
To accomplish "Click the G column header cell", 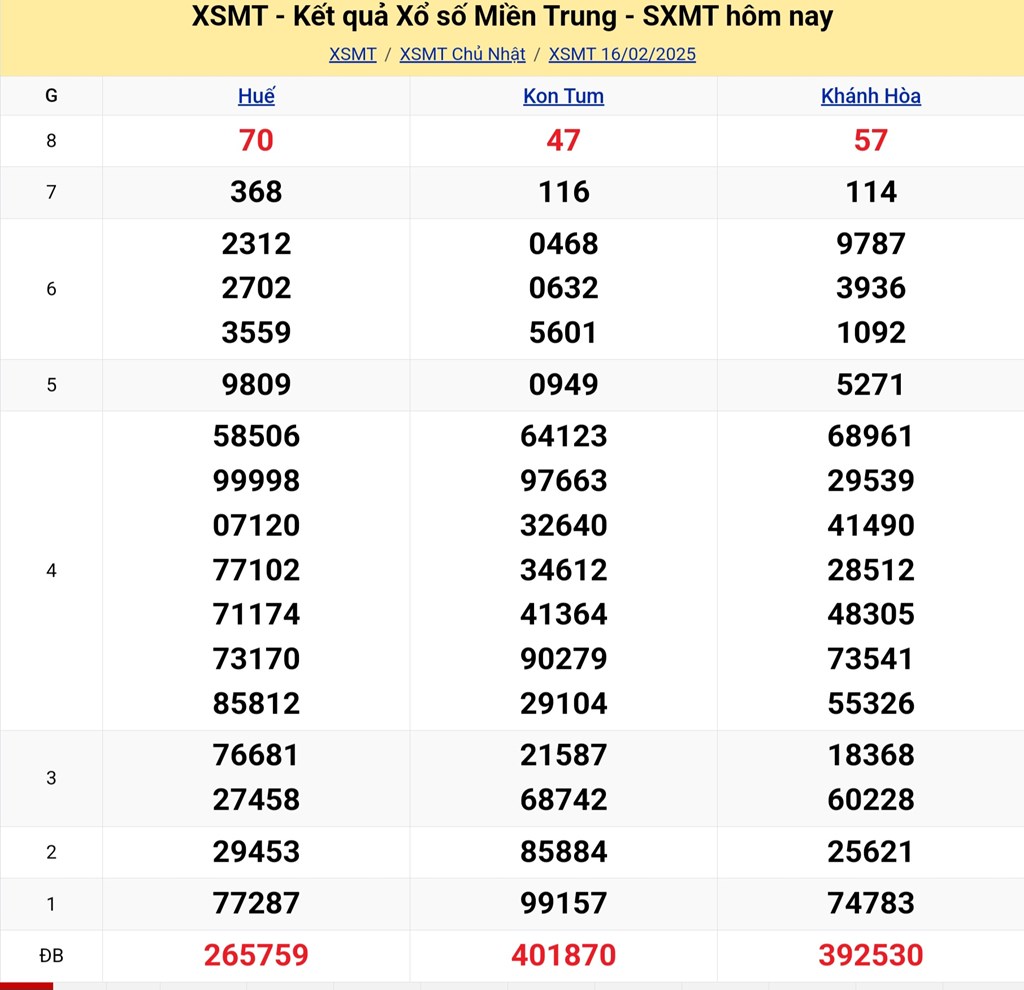I will pos(51,96).
